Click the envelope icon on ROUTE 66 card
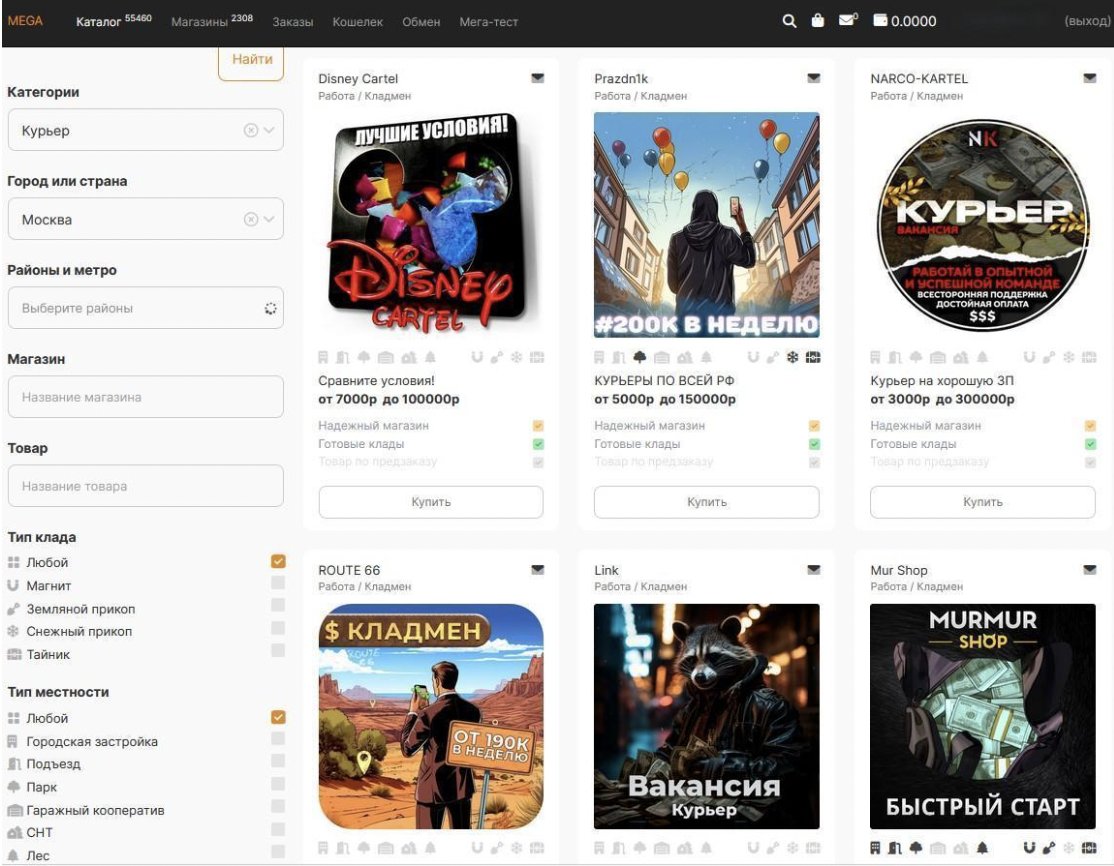Screen dimensions: 1114x866 [x=538, y=570]
